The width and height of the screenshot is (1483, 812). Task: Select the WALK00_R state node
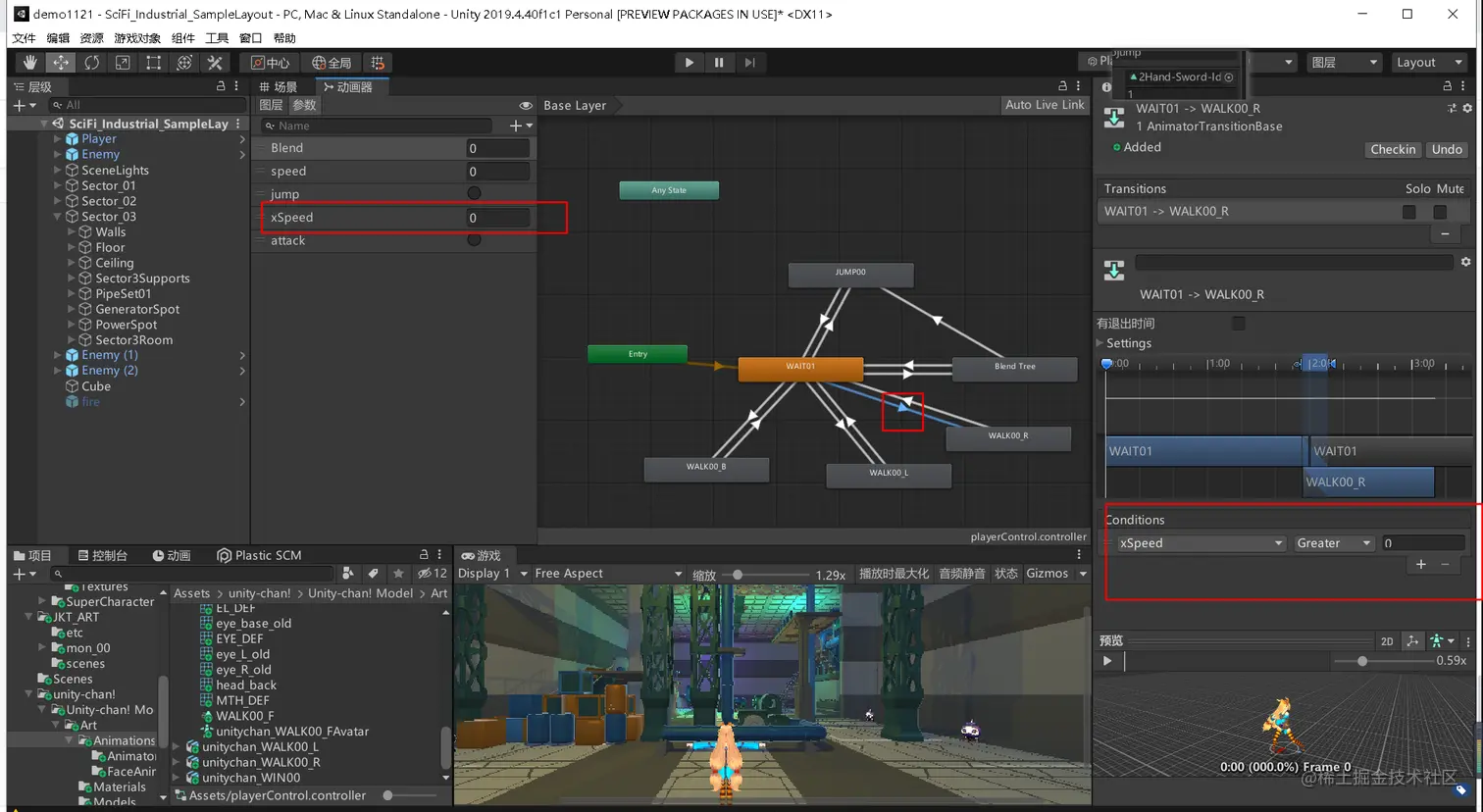point(1008,437)
